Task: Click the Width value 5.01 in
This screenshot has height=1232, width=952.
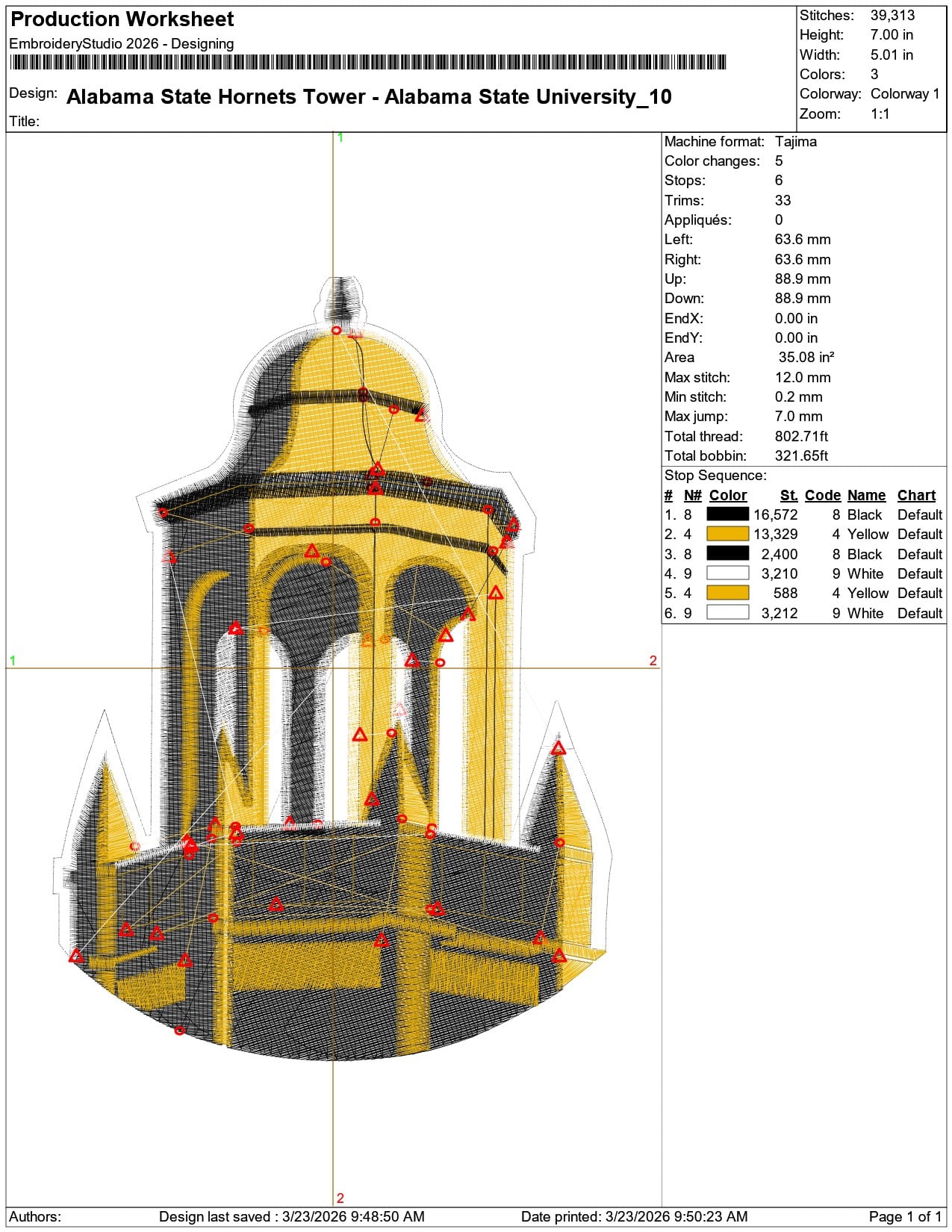Action: click(892, 55)
